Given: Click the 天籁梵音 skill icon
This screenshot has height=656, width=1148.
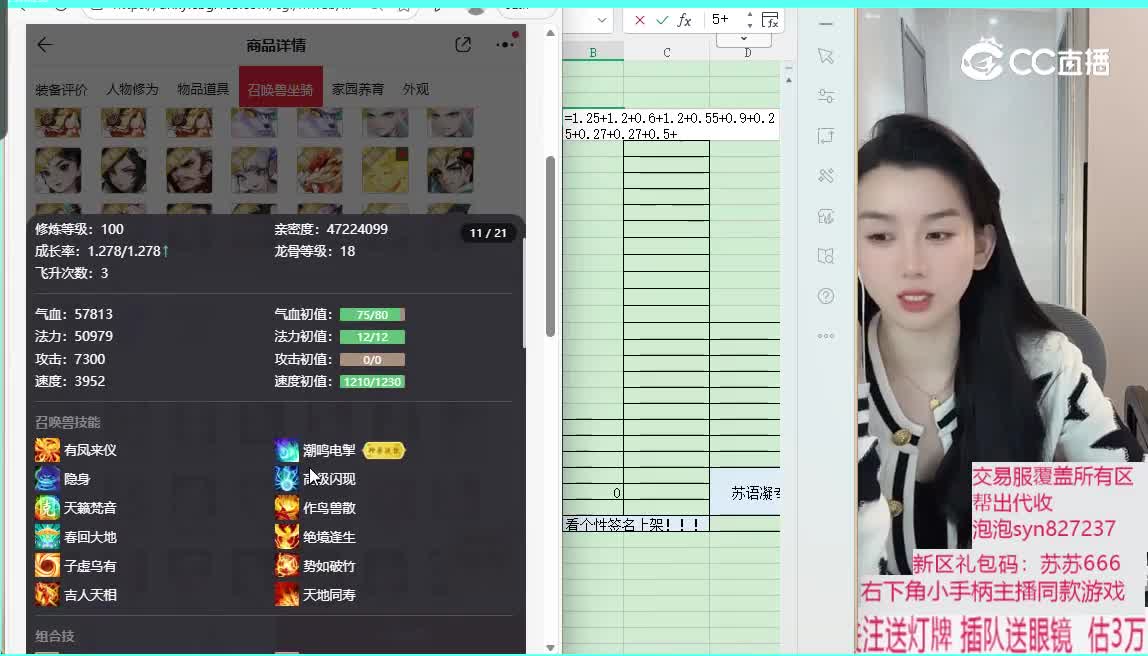Looking at the screenshot, I should point(48,508).
